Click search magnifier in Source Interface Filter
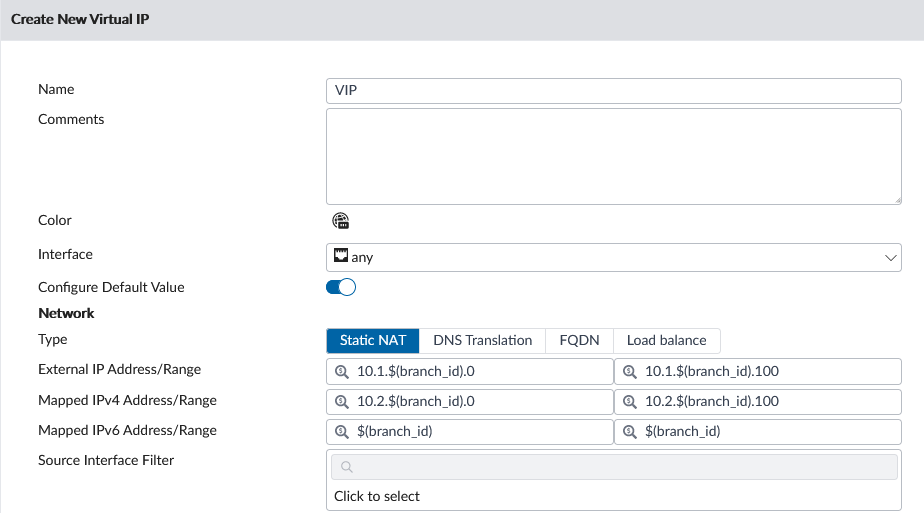924x513 pixels. tap(347, 467)
